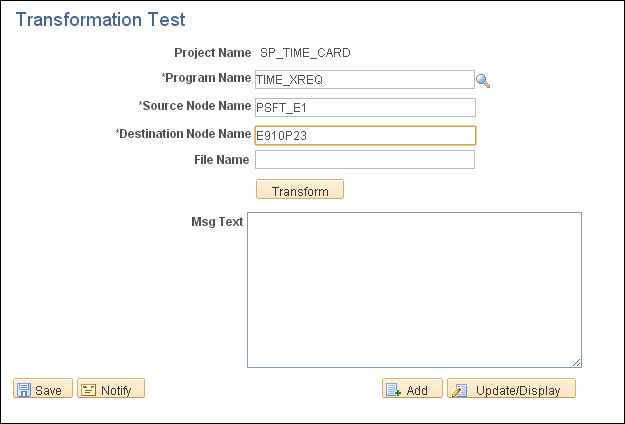Choose the Notify button text
Image resolution: width=625 pixels, height=424 pixels.
click(x=116, y=391)
